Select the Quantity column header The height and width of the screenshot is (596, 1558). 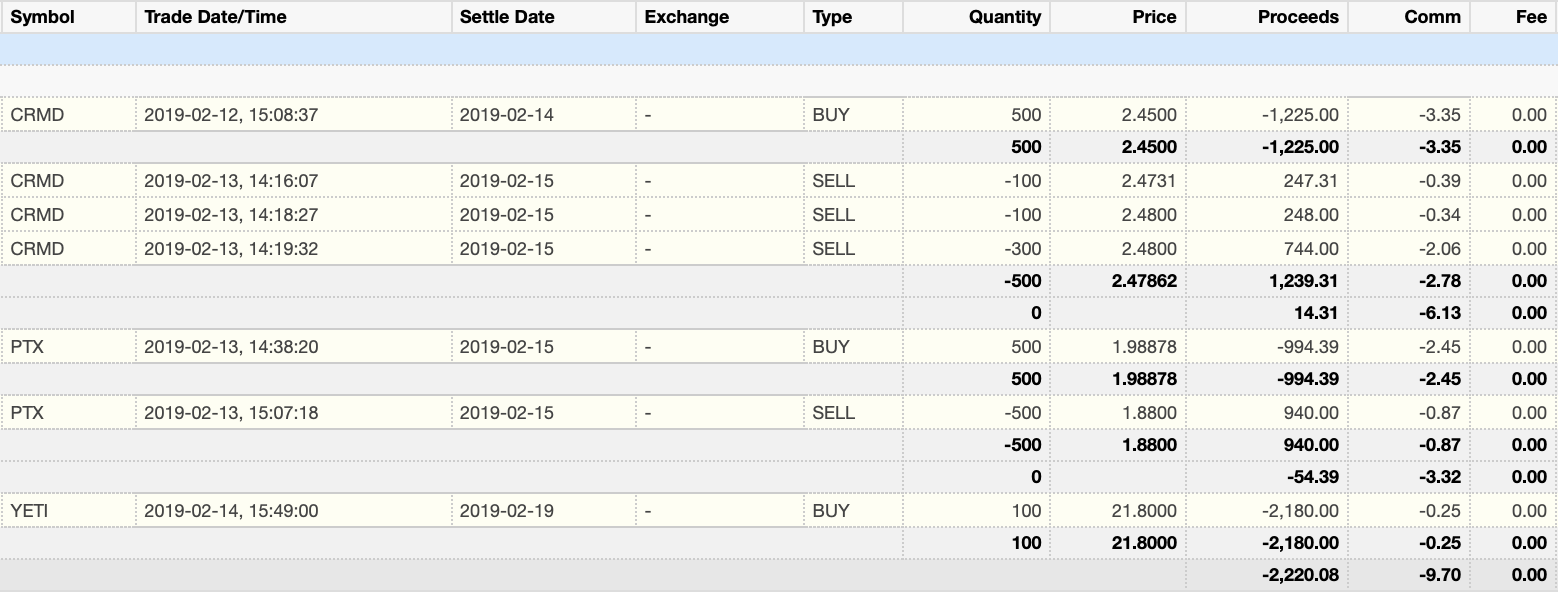pyautogui.click(x=1004, y=17)
